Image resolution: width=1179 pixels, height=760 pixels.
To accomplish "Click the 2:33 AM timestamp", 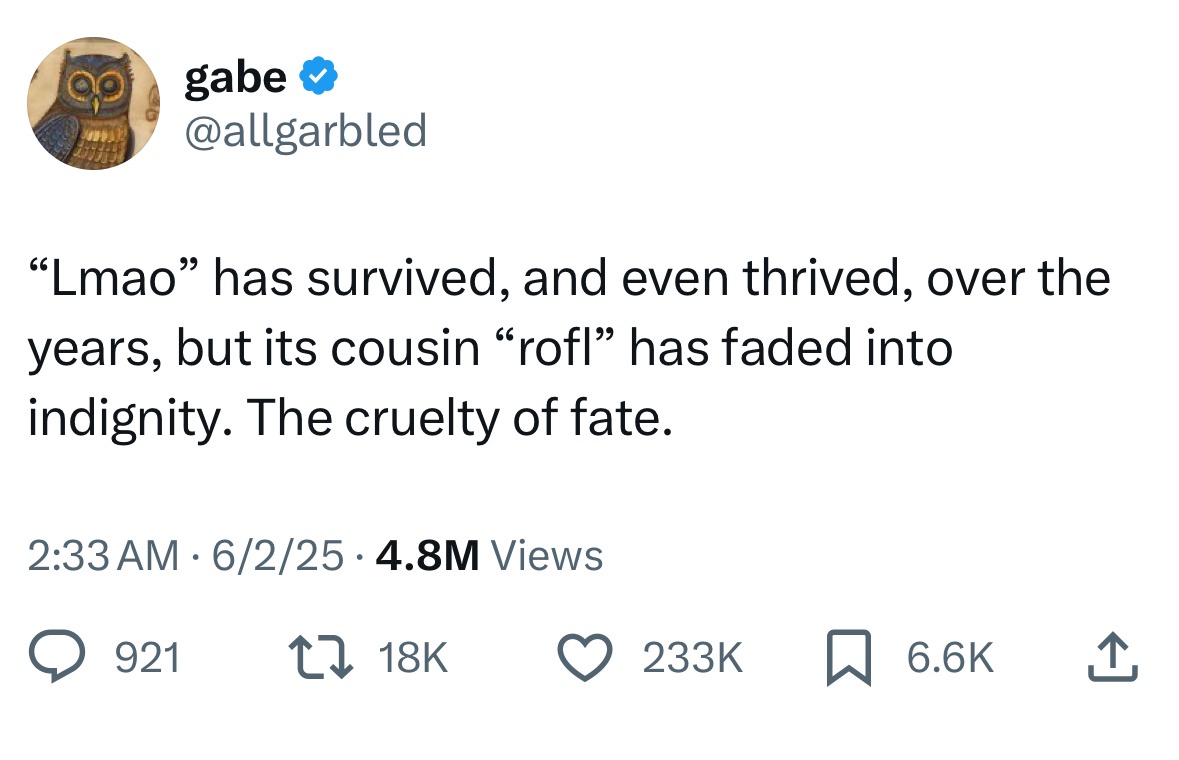I will pyautogui.click(x=104, y=555).
